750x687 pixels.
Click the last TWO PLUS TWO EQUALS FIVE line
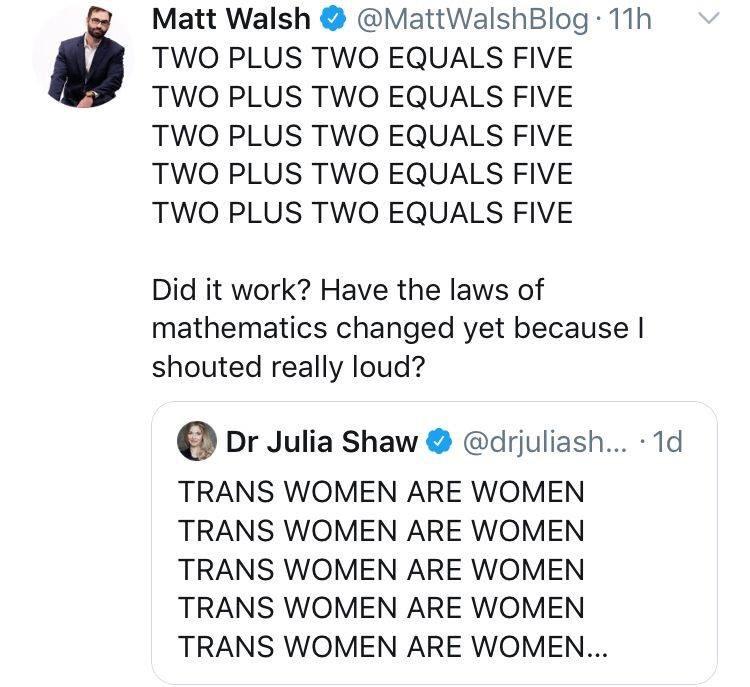click(x=362, y=213)
